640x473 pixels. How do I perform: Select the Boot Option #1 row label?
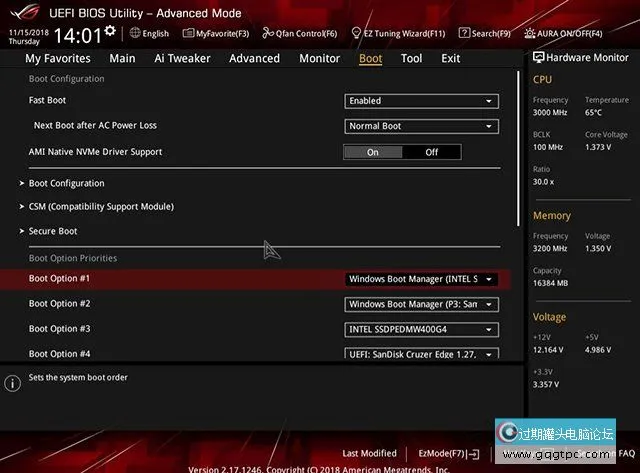click(59, 279)
